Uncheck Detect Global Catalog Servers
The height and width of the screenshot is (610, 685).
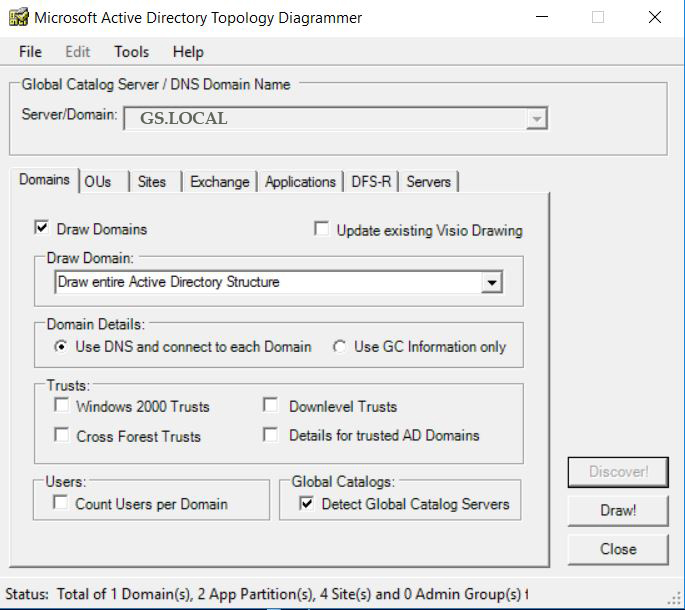pyautogui.click(x=306, y=503)
